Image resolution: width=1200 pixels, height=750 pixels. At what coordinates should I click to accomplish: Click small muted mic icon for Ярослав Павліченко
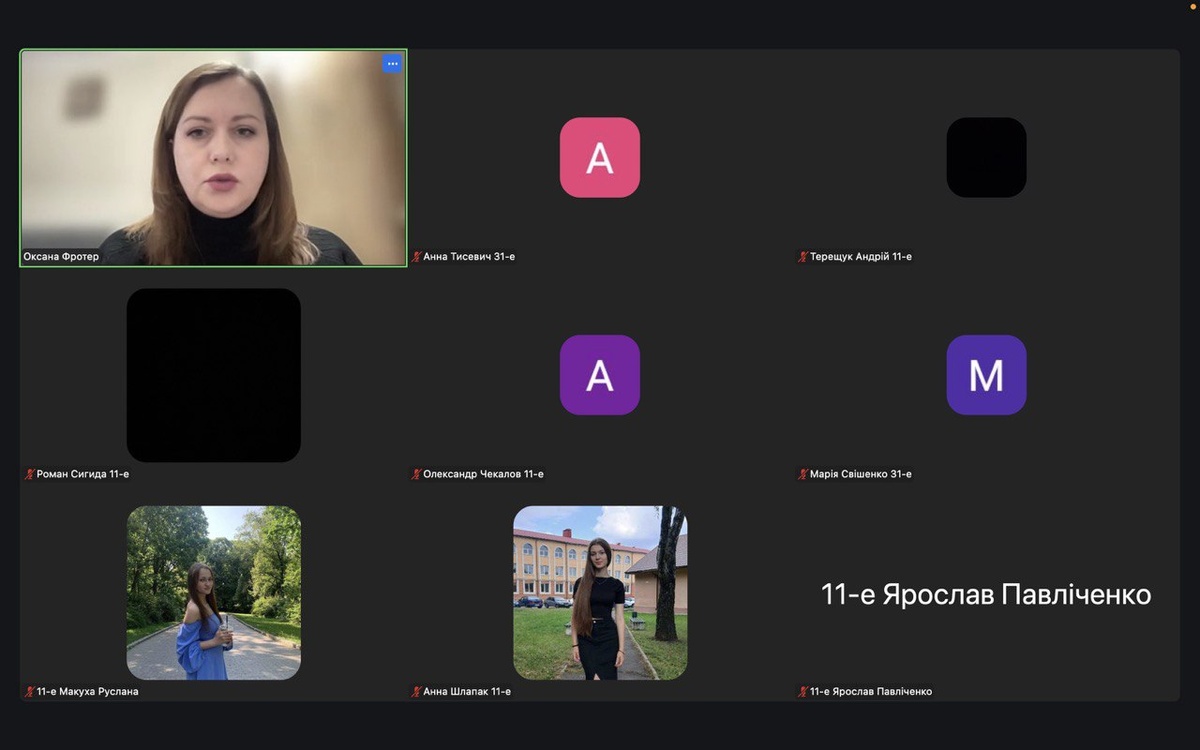(x=803, y=691)
